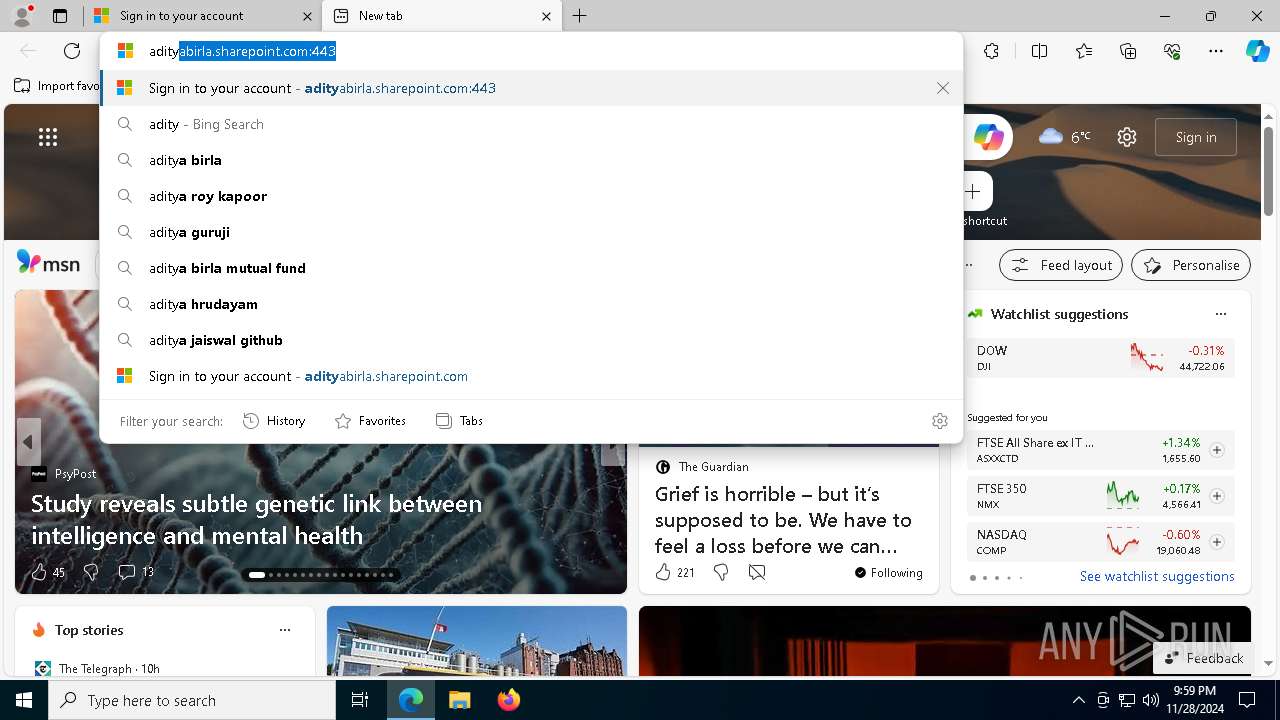This screenshot has height=720, width=1280.
Task: Filter search by Tabs
Action: [459, 421]
